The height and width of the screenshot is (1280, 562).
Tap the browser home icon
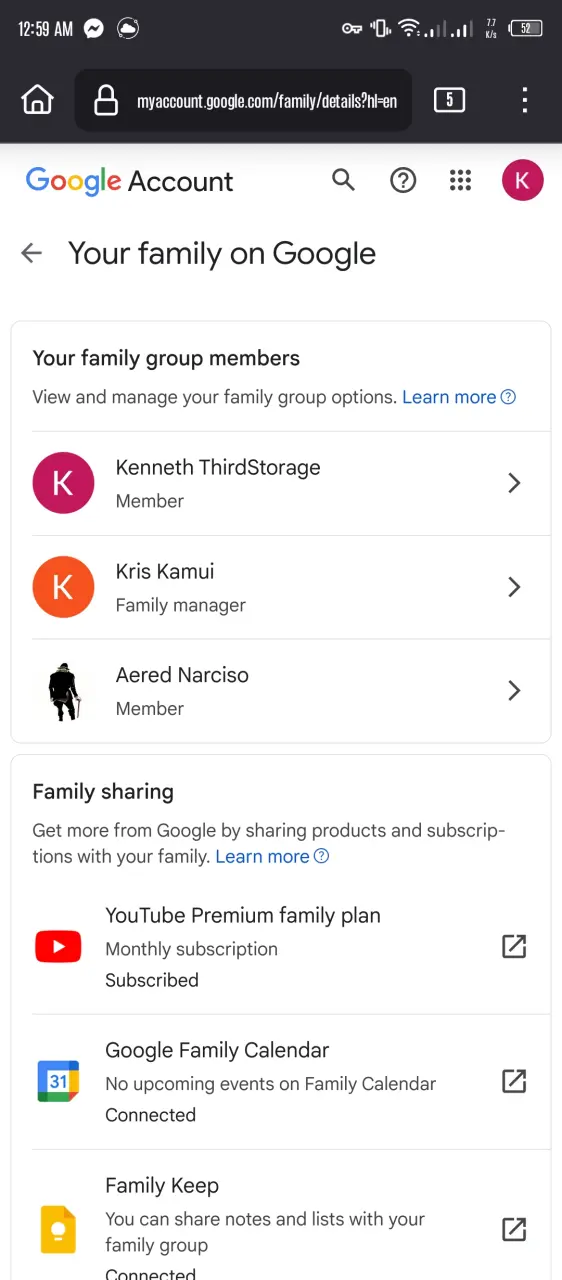pyautogui.click(x=37, y=100)
